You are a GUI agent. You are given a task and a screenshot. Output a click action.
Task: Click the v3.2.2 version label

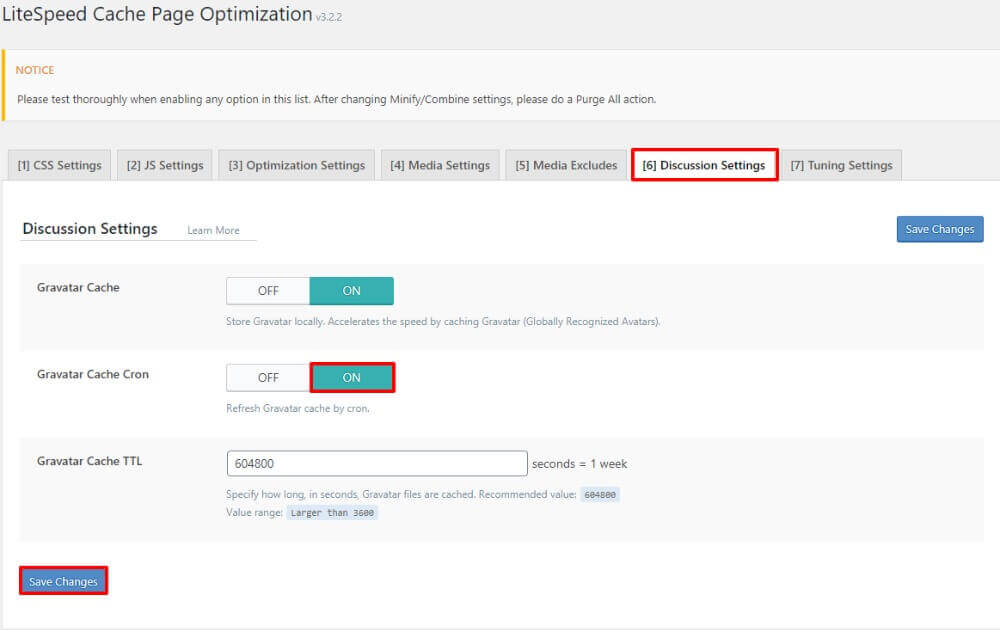(329, 17)
